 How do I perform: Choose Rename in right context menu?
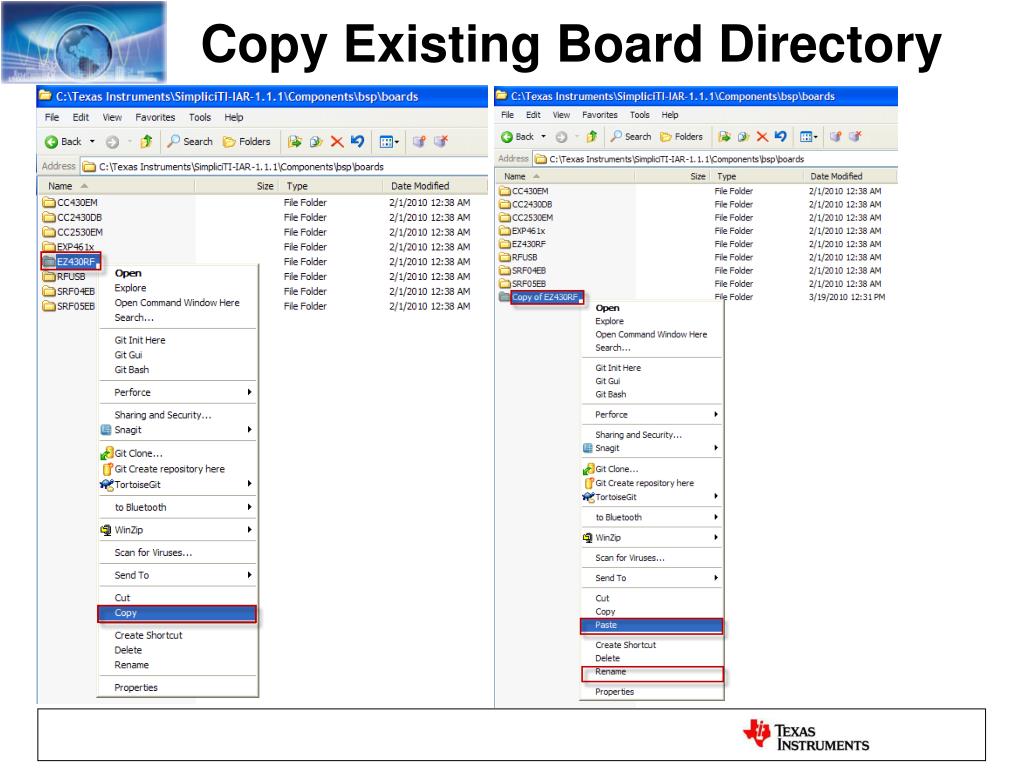pyautogui.click(x=652, y=673)
